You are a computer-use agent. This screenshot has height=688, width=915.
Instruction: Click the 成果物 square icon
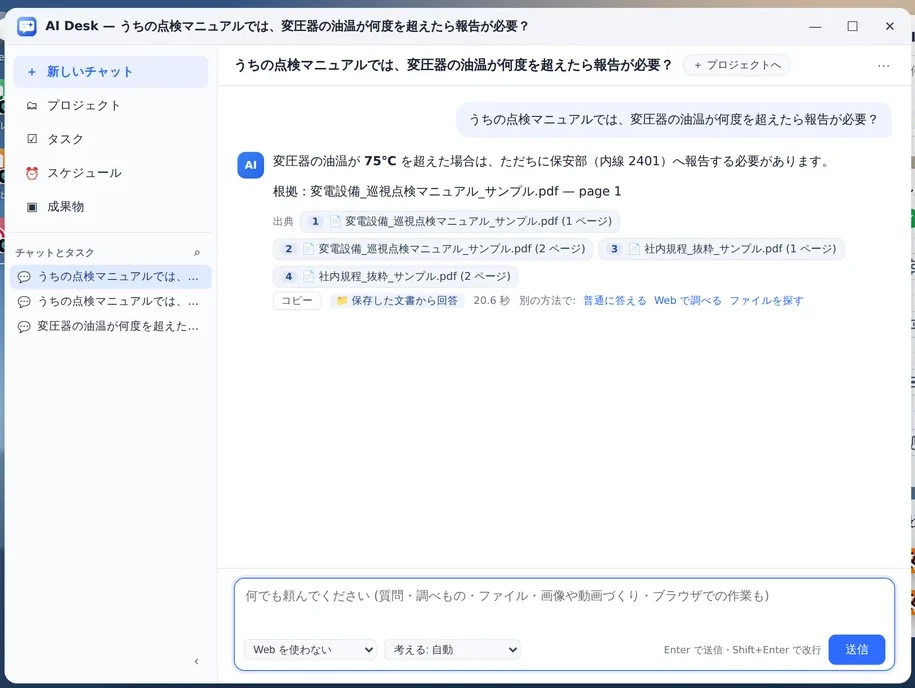pyautogui.click(x=32, y=207)
